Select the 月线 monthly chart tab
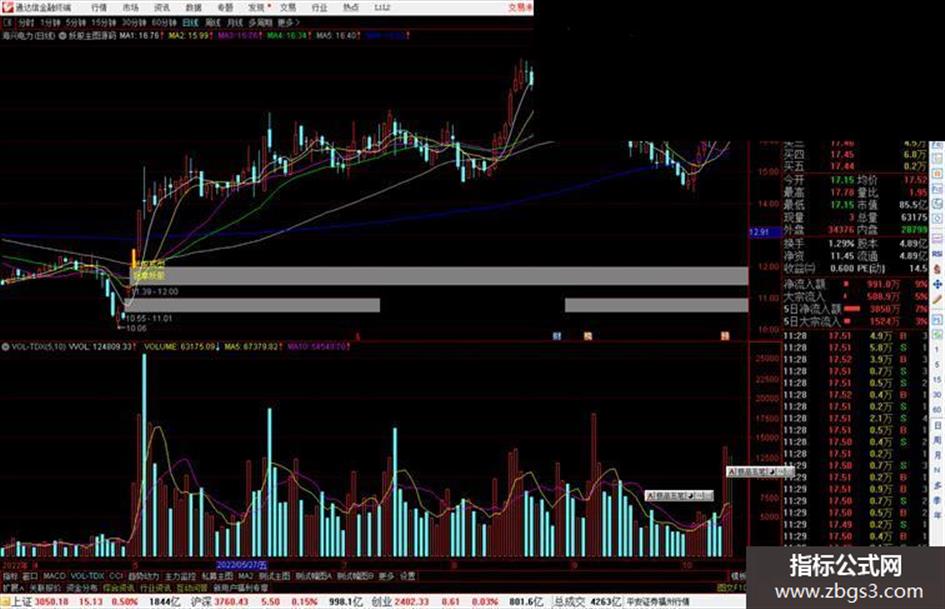The height and width of the screenshot is (609, 945). click(x=234, y=22)
